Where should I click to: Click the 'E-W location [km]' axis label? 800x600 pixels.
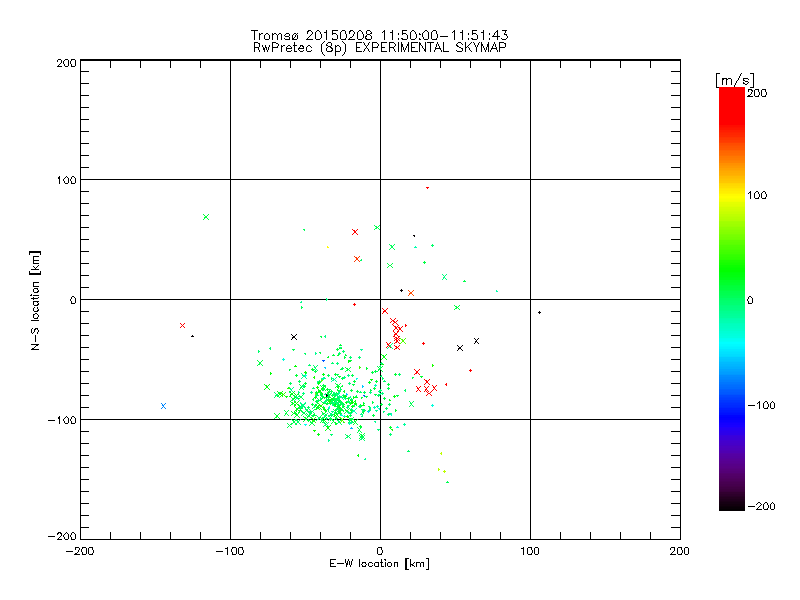coord(379,563)
